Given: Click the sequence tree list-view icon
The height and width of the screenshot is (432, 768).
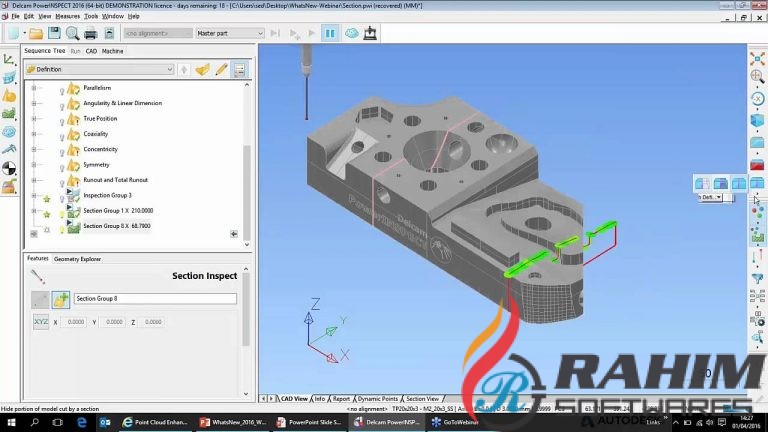Looking at the screenshot, I should pos(240,70).
